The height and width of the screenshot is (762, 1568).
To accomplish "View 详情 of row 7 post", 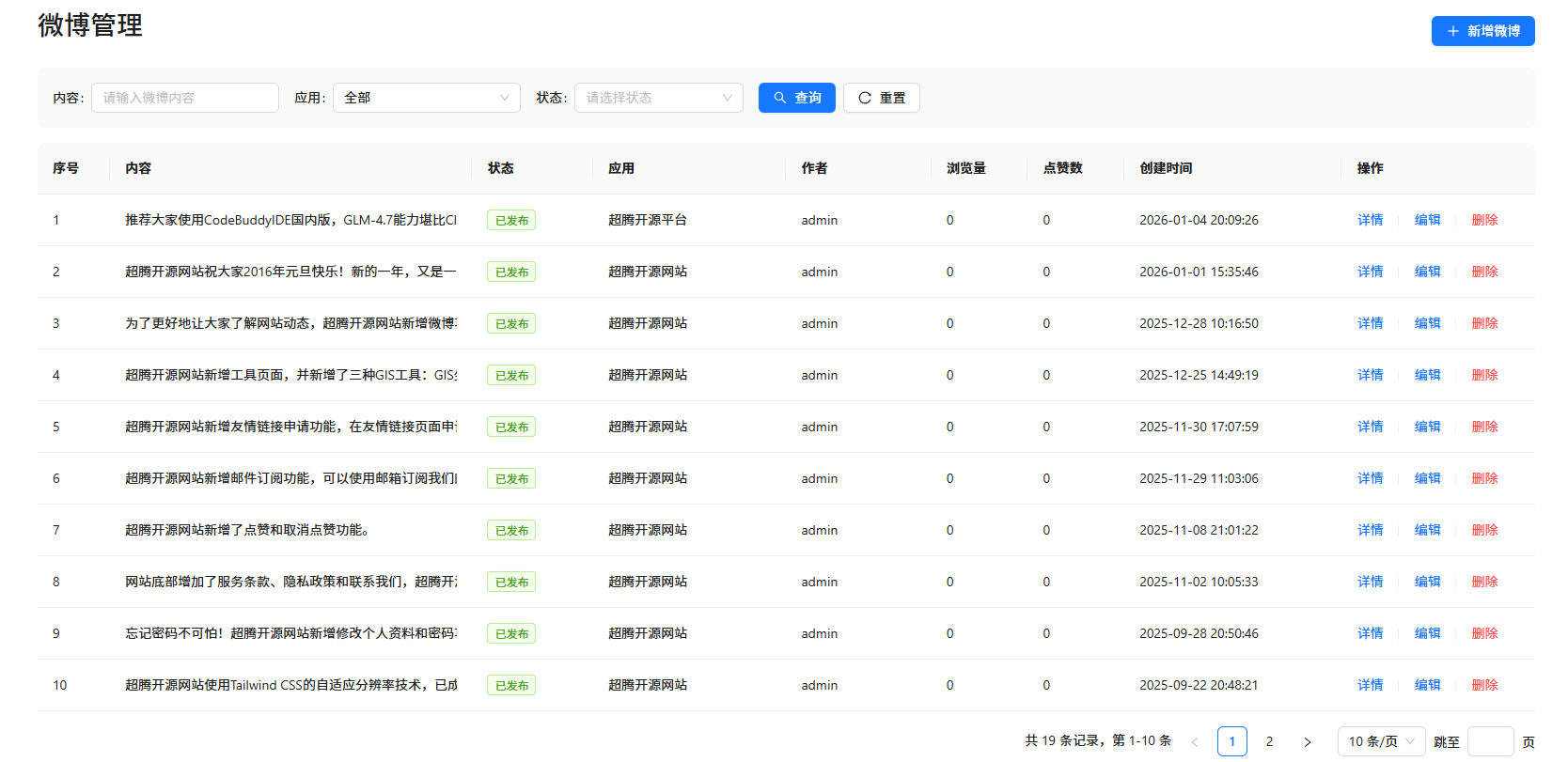I will [x=1370, y=530].
